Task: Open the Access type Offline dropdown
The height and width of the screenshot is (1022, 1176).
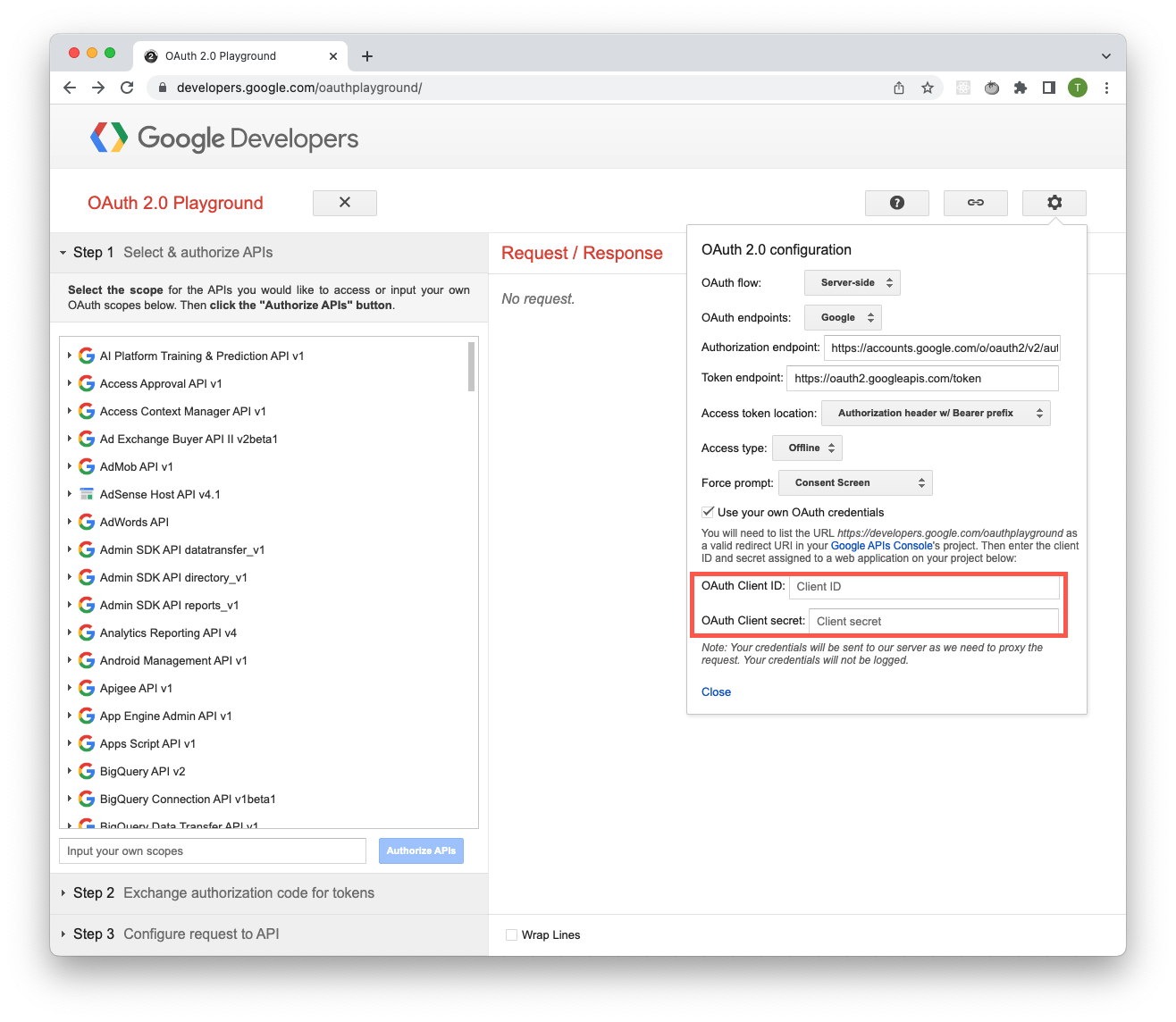Action: [x=807, y=448]
